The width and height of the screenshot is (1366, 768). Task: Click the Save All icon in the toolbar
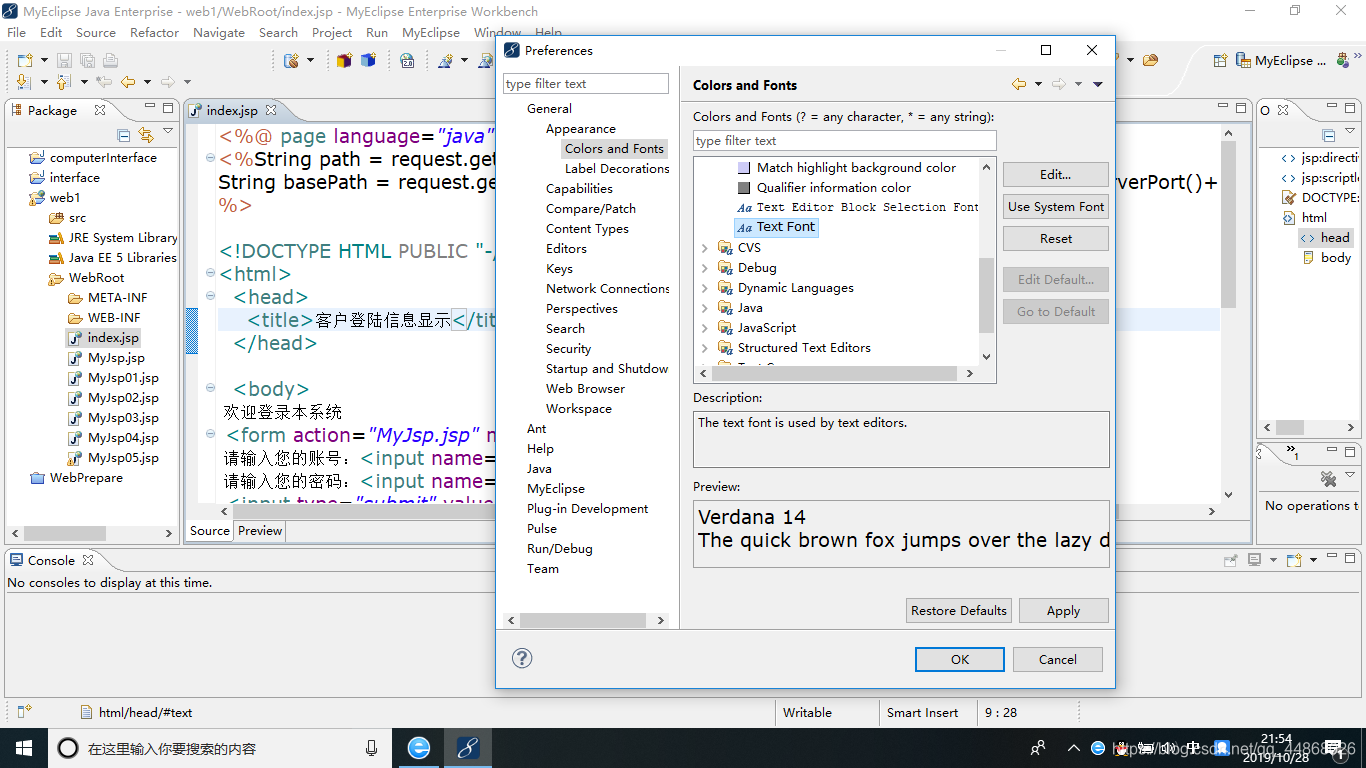[86, 61]
